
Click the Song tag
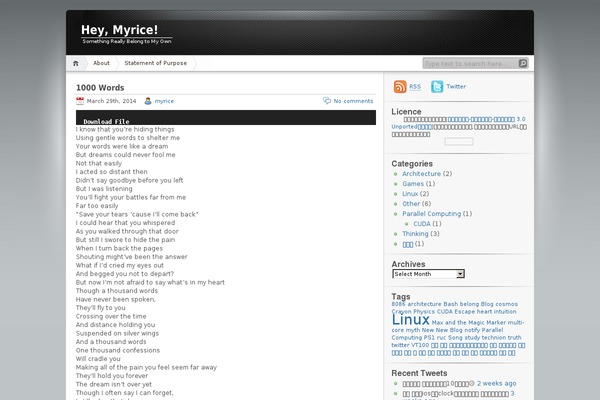(x=455, y=338)
